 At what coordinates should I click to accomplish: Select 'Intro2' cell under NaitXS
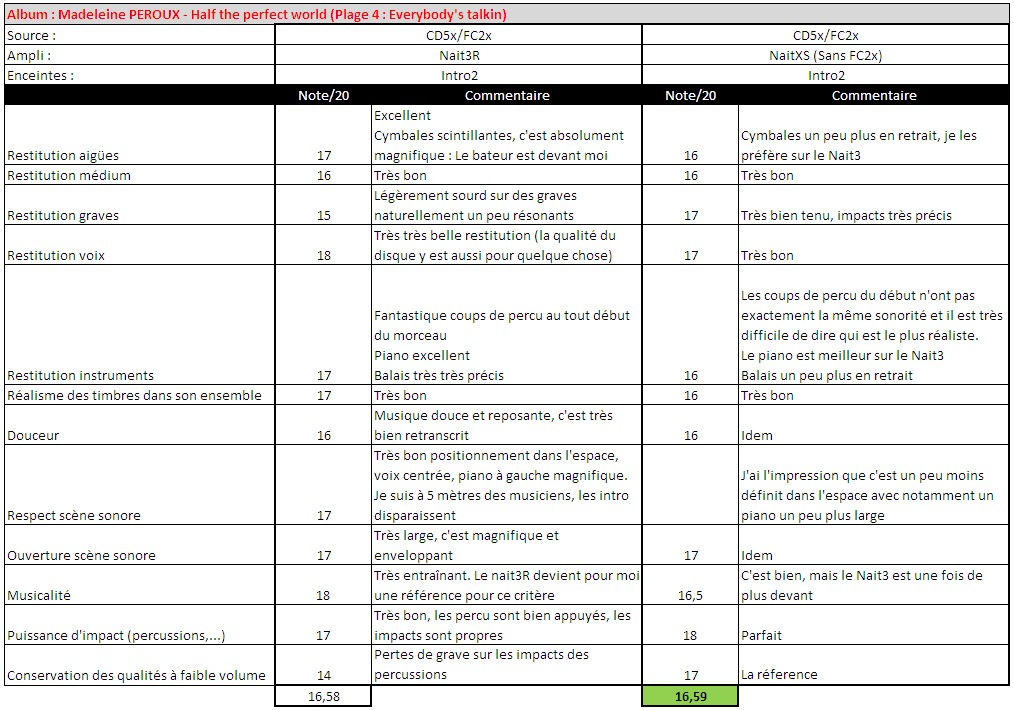tap(825, 75)
